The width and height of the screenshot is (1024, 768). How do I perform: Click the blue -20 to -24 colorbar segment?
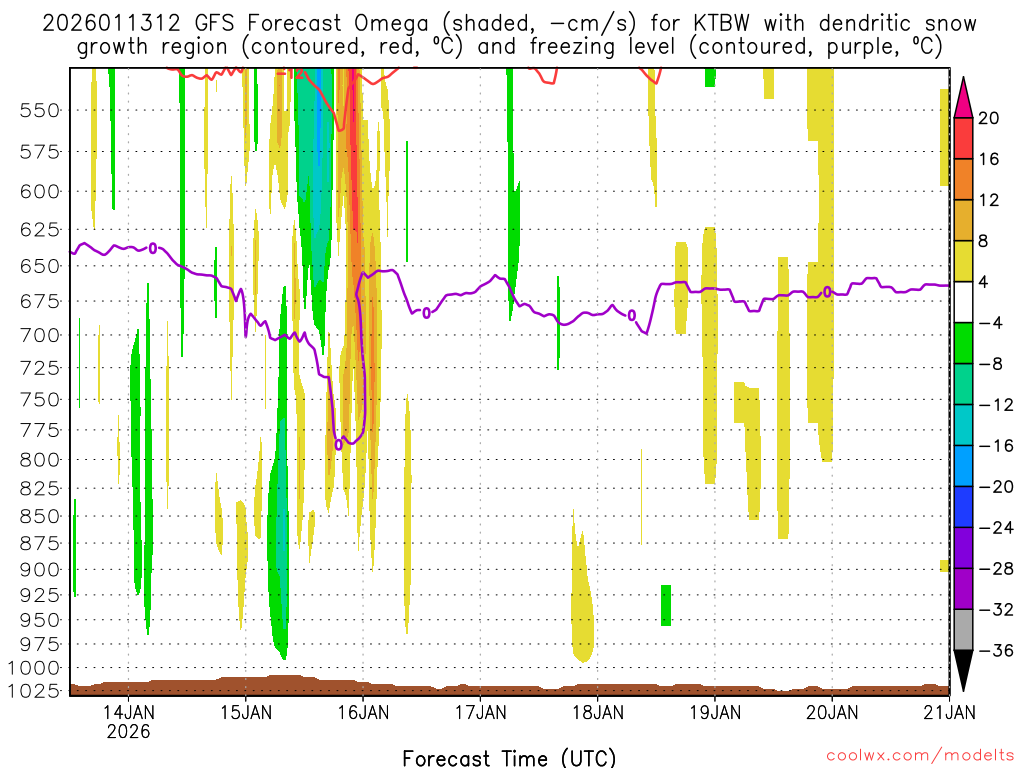[963, 507]
